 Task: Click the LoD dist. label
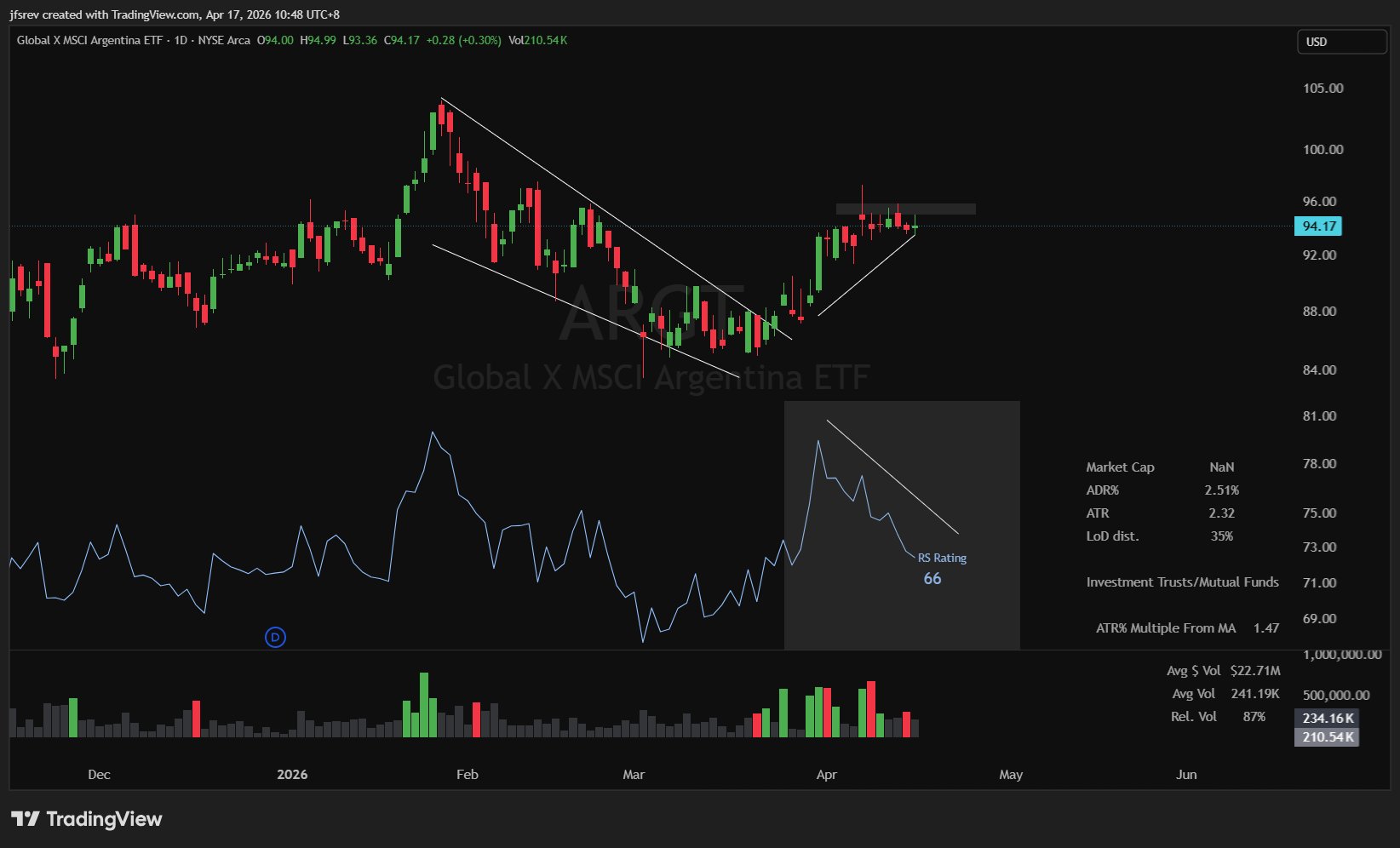pos(1112,536)
